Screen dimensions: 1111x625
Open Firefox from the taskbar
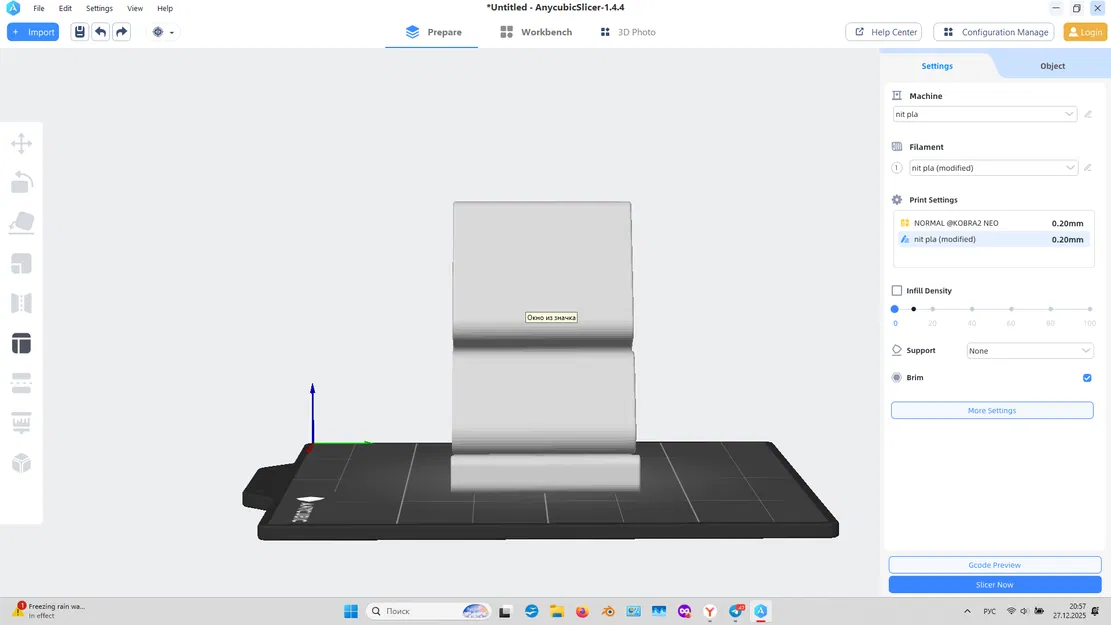coord(582,611)
